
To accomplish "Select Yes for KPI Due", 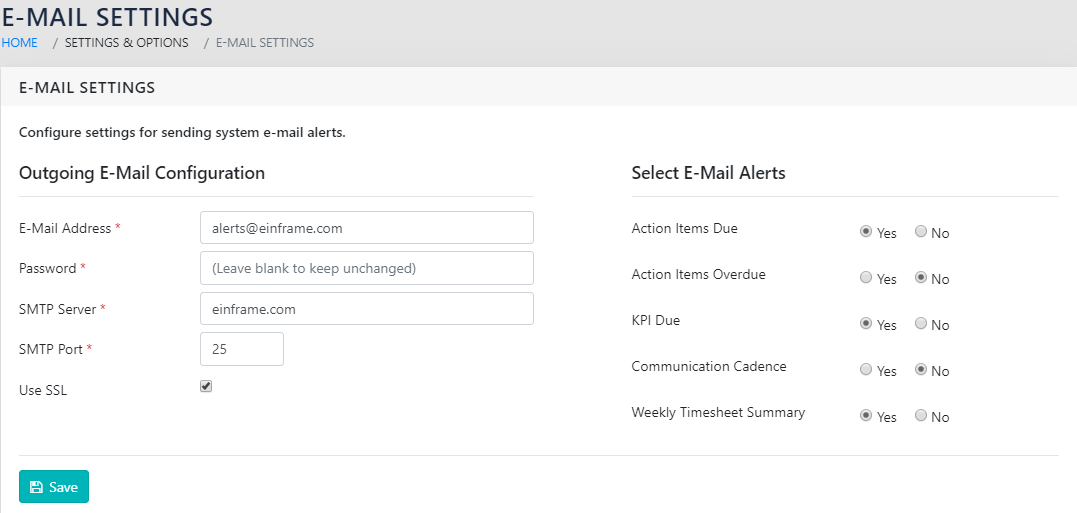I will point(866,324).
